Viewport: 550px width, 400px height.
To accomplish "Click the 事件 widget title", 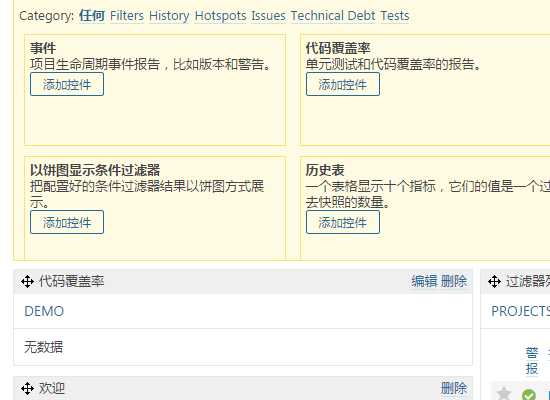I will 43,48.
